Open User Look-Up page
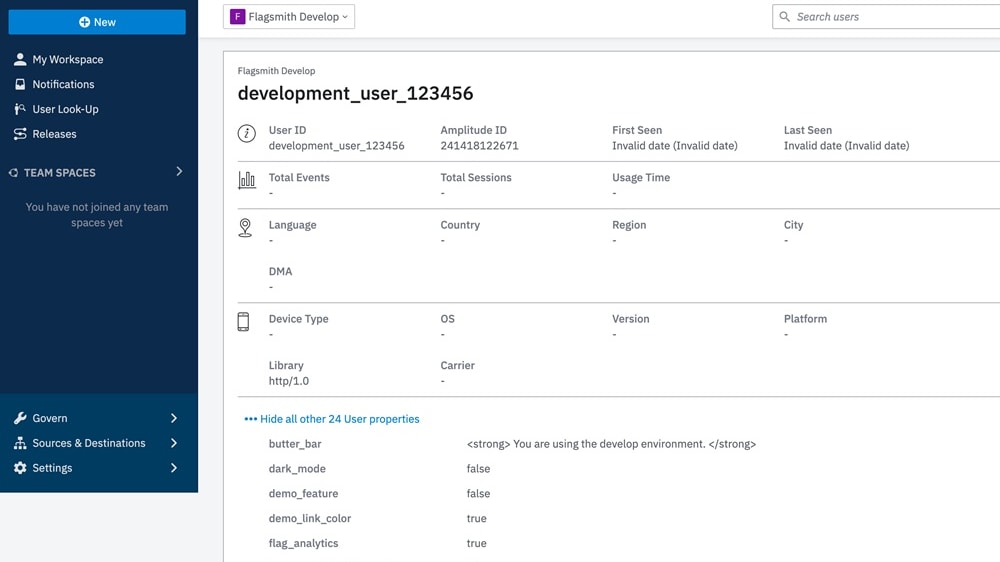Viewport: 1000px width, 562px height. click(x=65, y=109)
